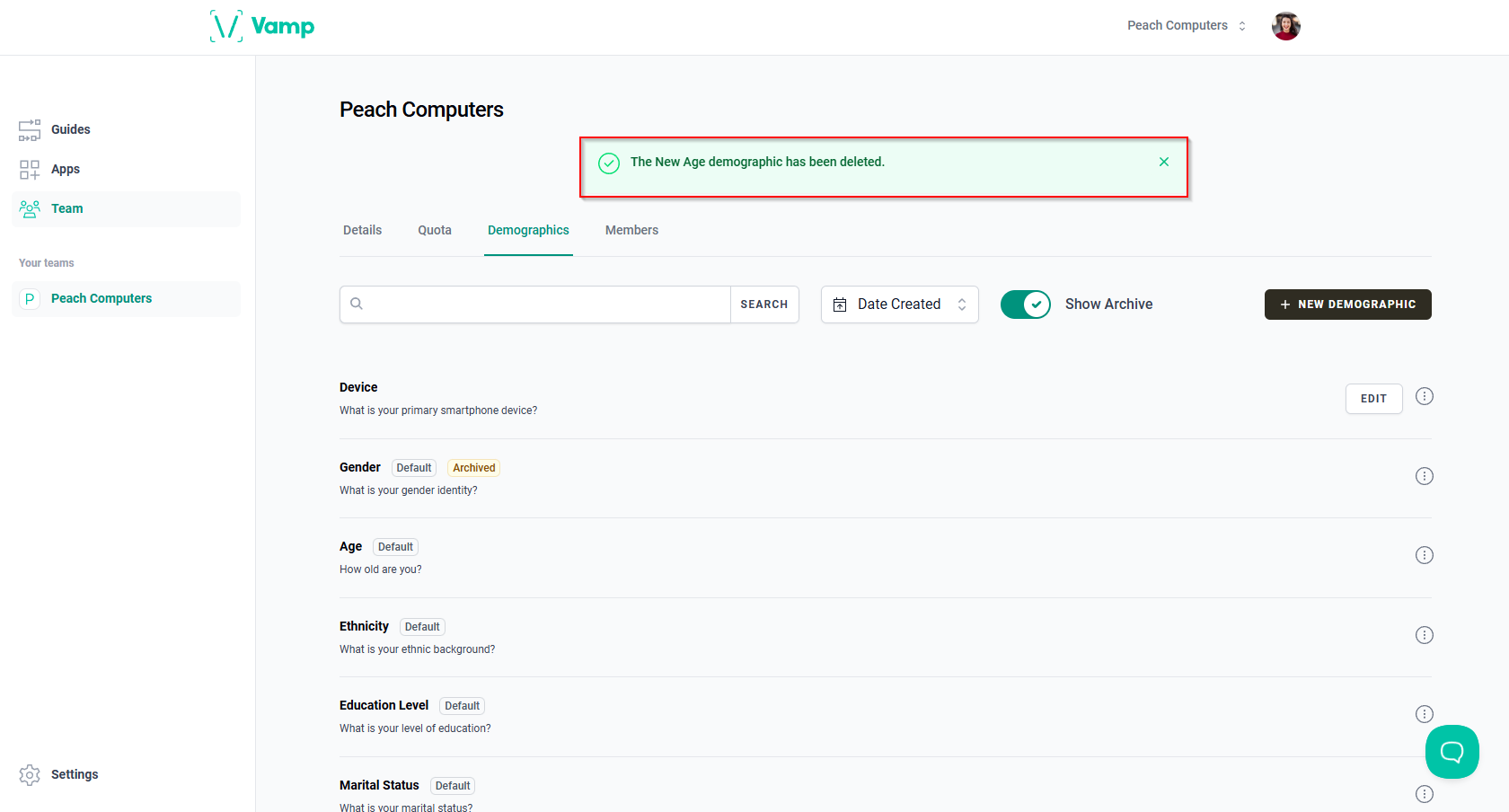Open Peach Computers under Your teams
This screenshot has height=812, width=1509.
tap(126, 299)
